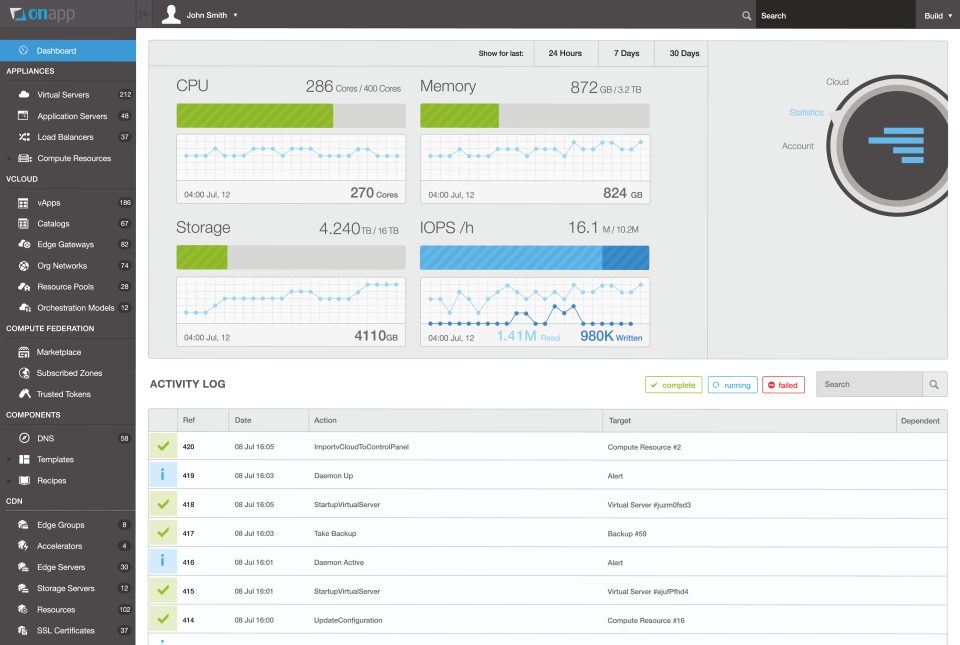Viewport: 960px width, 645px height.
Task: Click the activity log search button
Action: tap(933, 384)
